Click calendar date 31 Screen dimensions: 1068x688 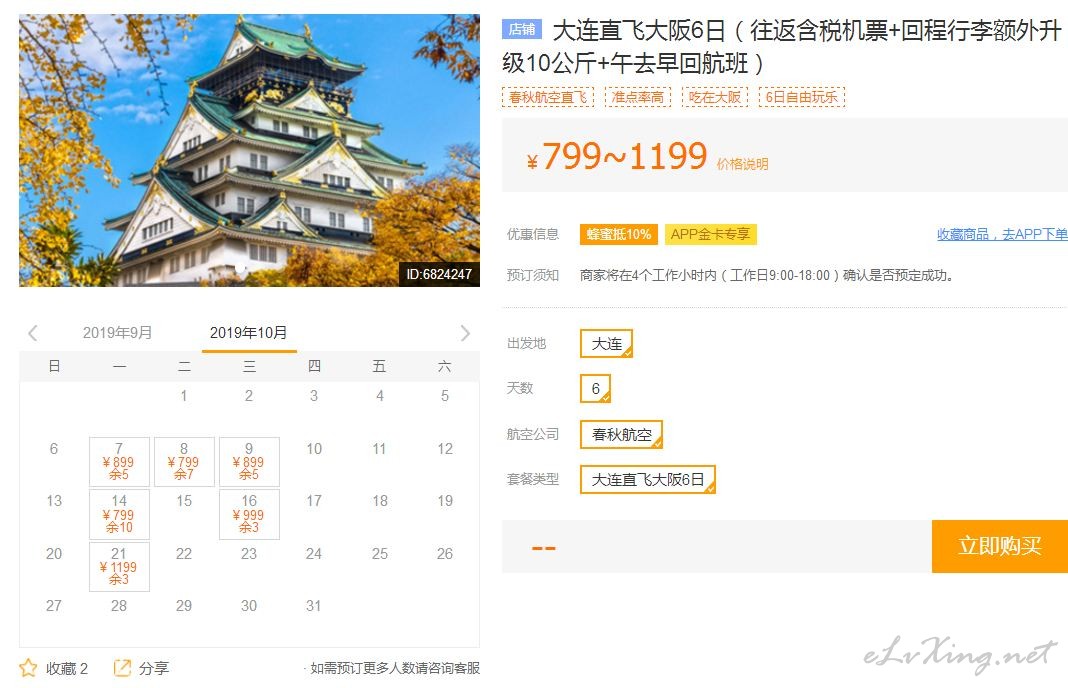coord(313,606)
